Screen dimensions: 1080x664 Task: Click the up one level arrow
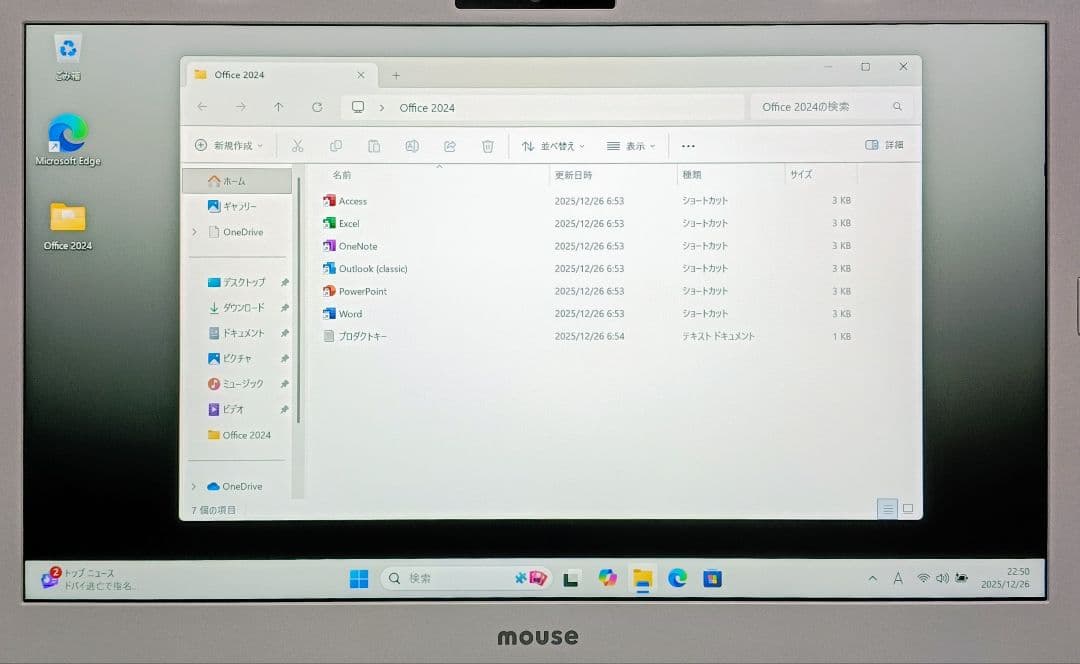278,107
